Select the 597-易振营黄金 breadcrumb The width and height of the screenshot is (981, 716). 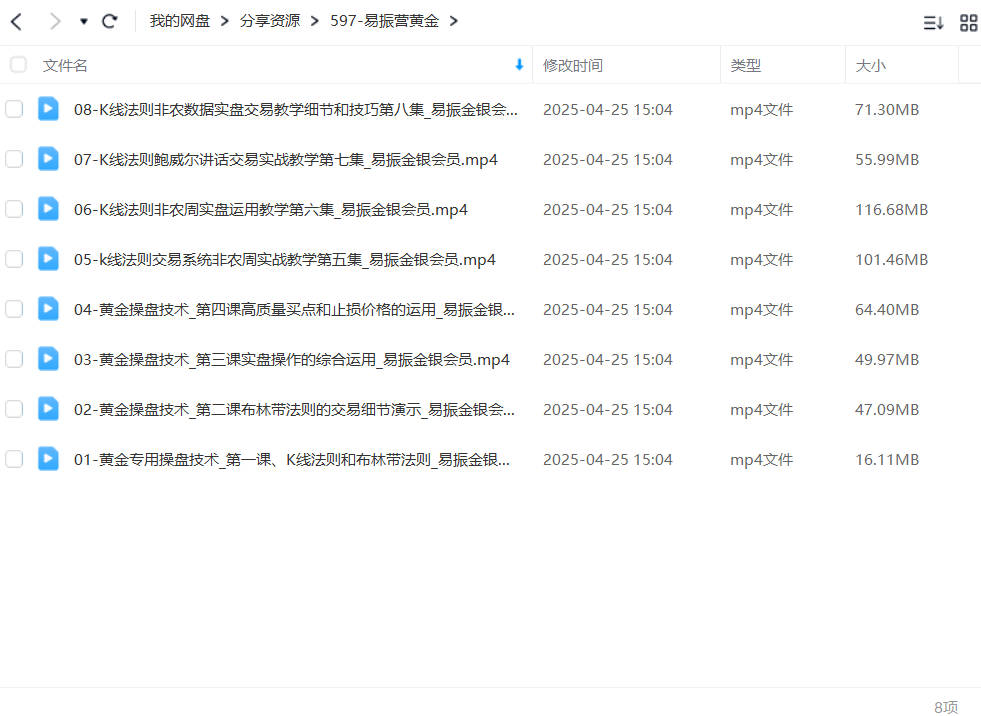[384, 21]
